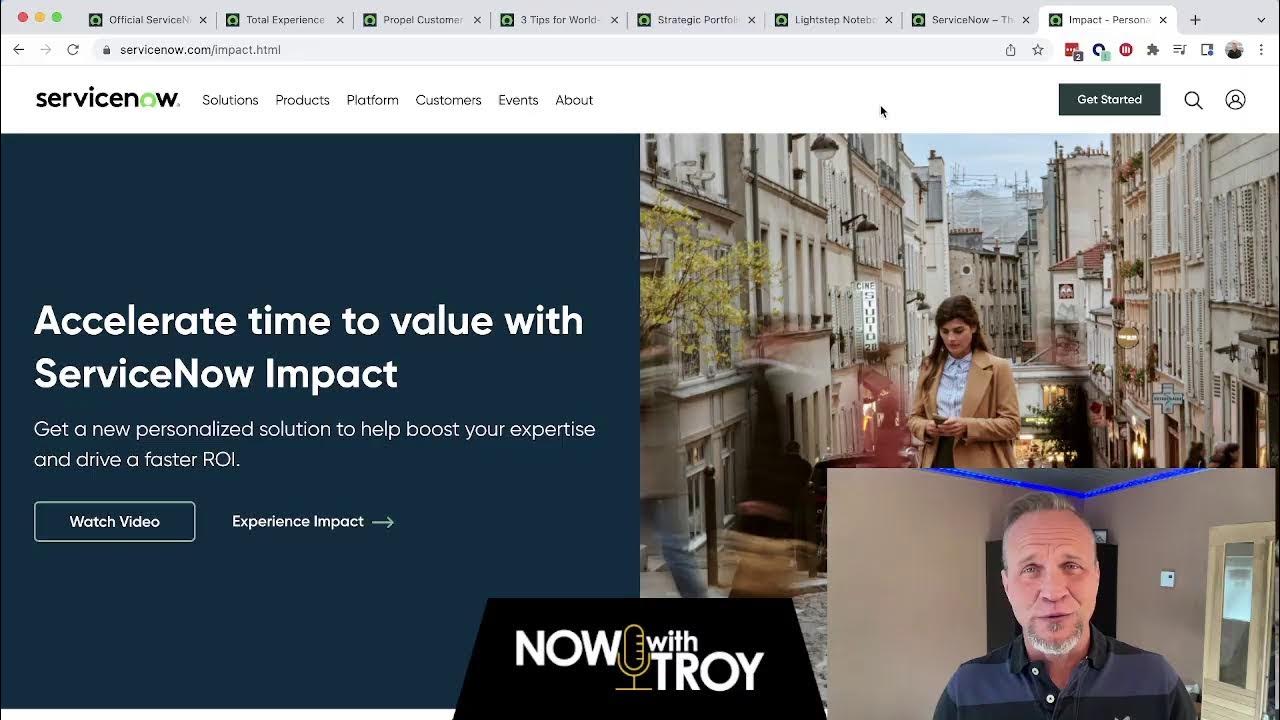Open the share page icon

point(1010,49)
